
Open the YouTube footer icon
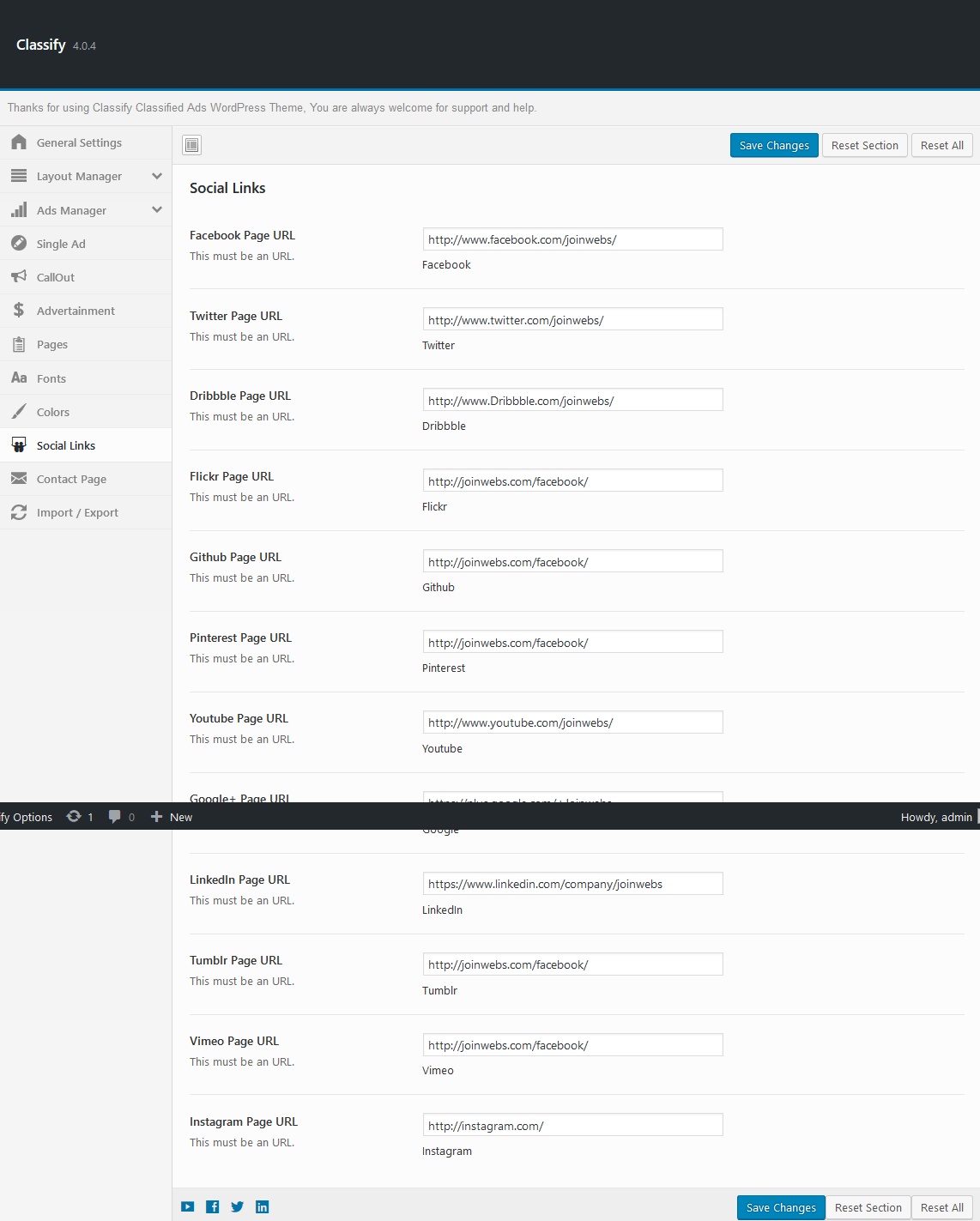point(188,1206)
